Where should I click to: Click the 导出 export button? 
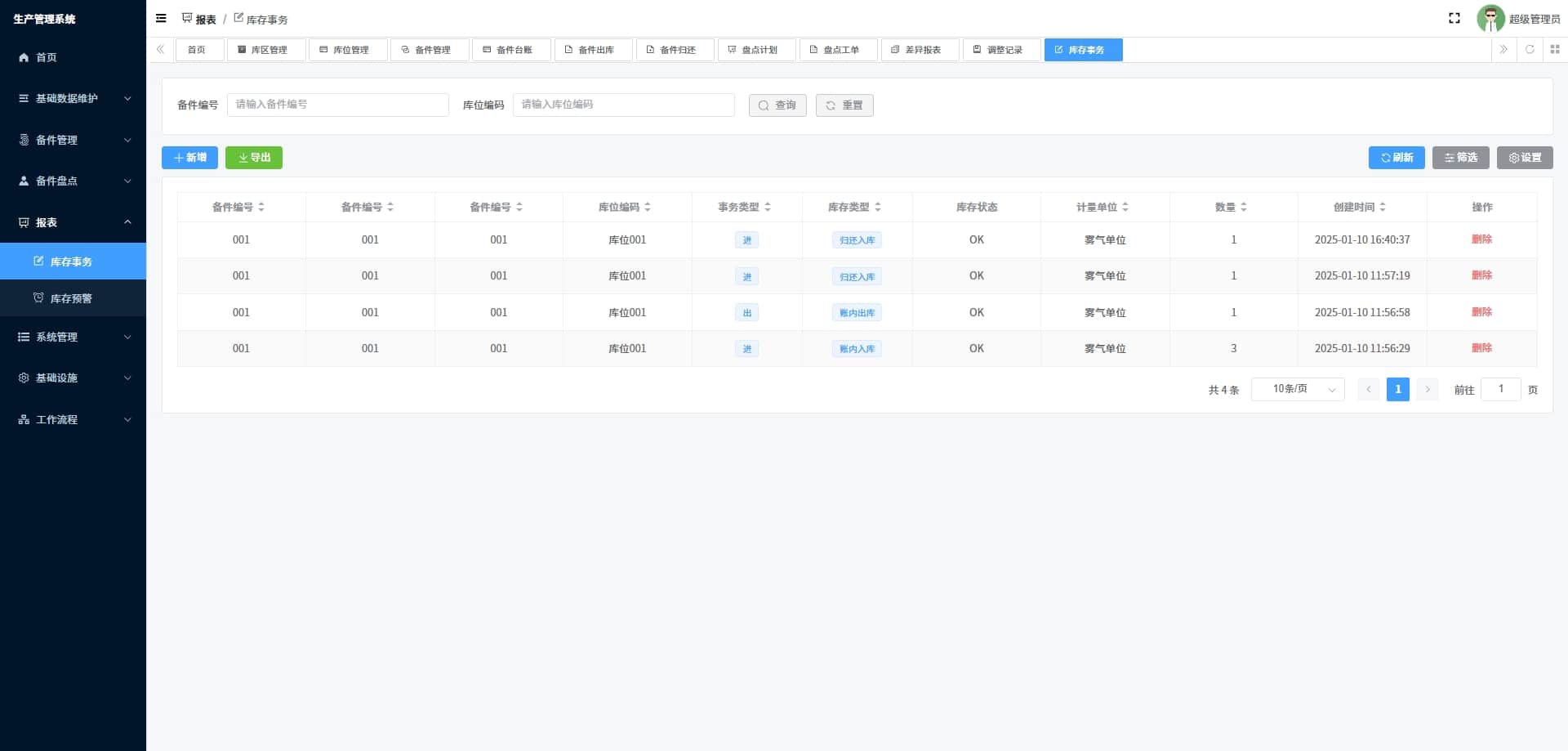254,158
